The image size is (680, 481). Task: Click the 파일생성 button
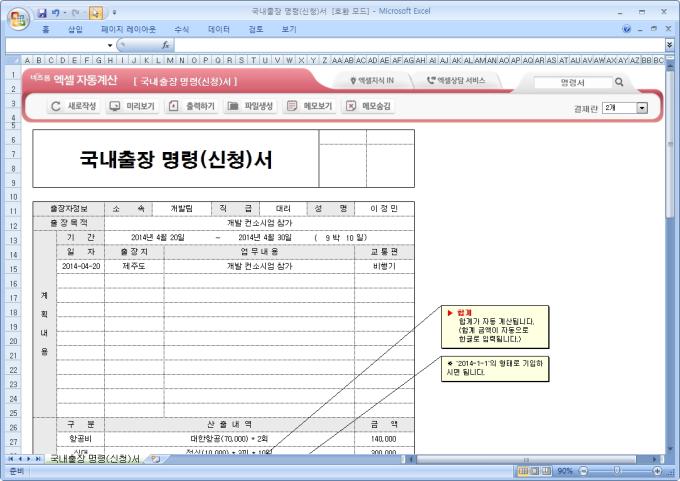[x=251, y=106]
